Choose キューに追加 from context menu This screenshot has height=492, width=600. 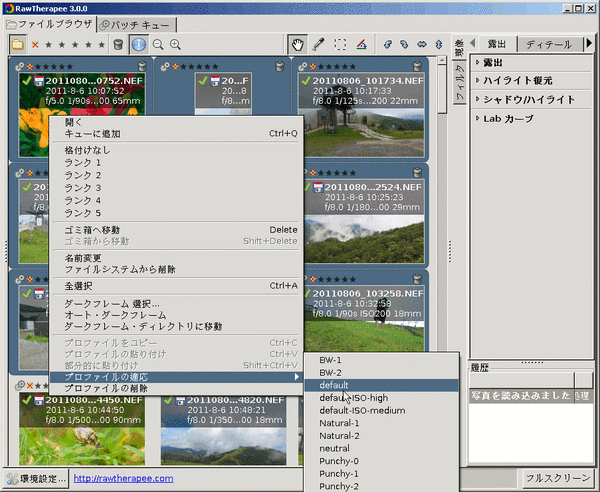[176, 134]
